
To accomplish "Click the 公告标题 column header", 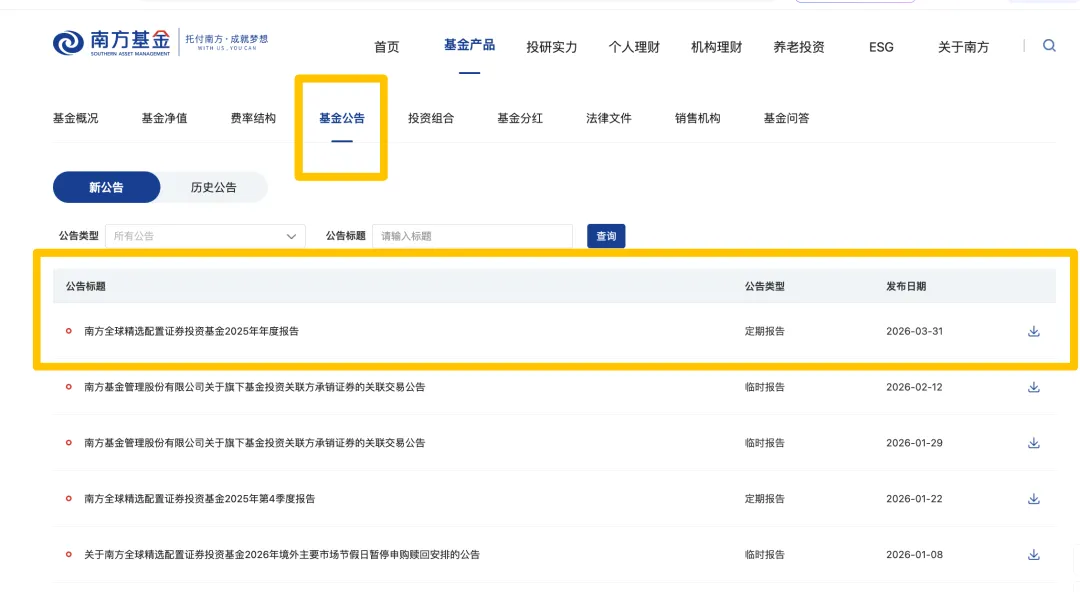I will point(85,286).
